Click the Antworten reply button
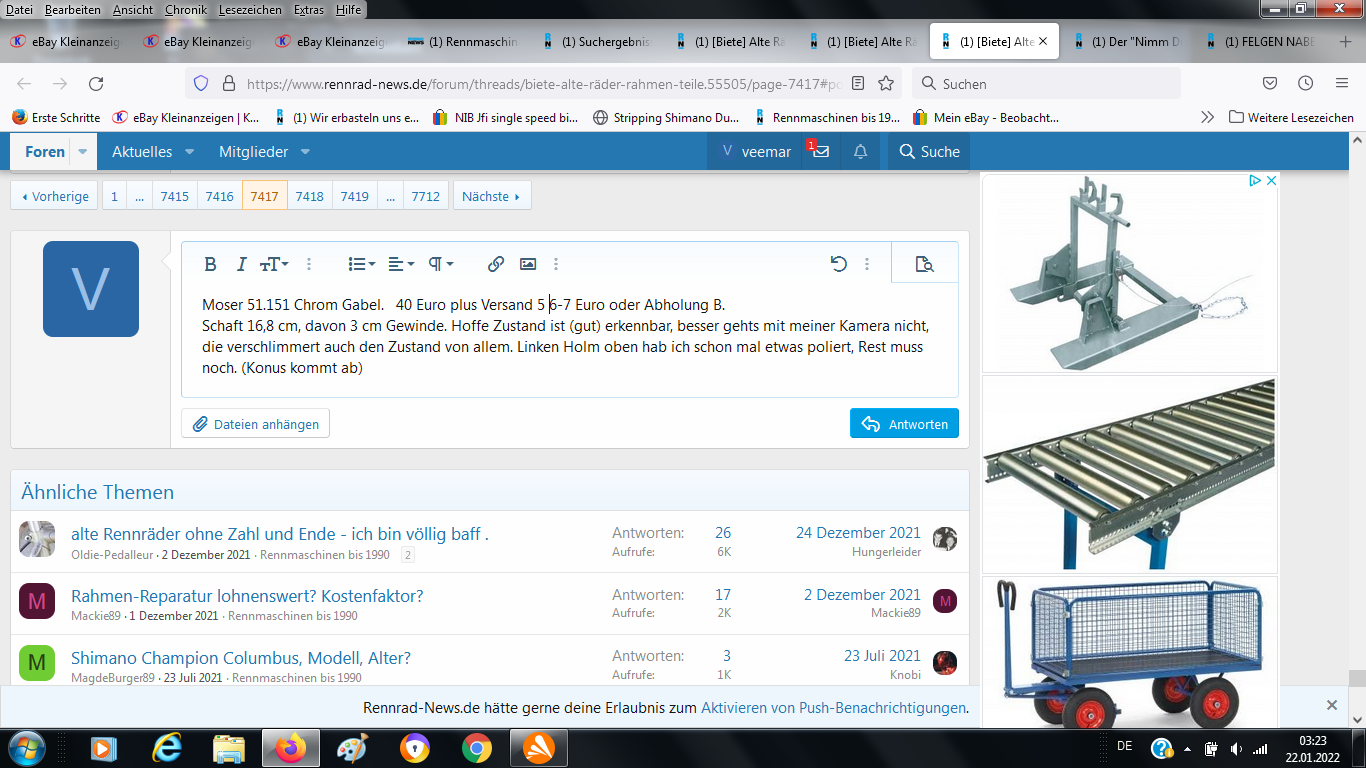Viewport: 1366px width, 768px height. point(904,423)
